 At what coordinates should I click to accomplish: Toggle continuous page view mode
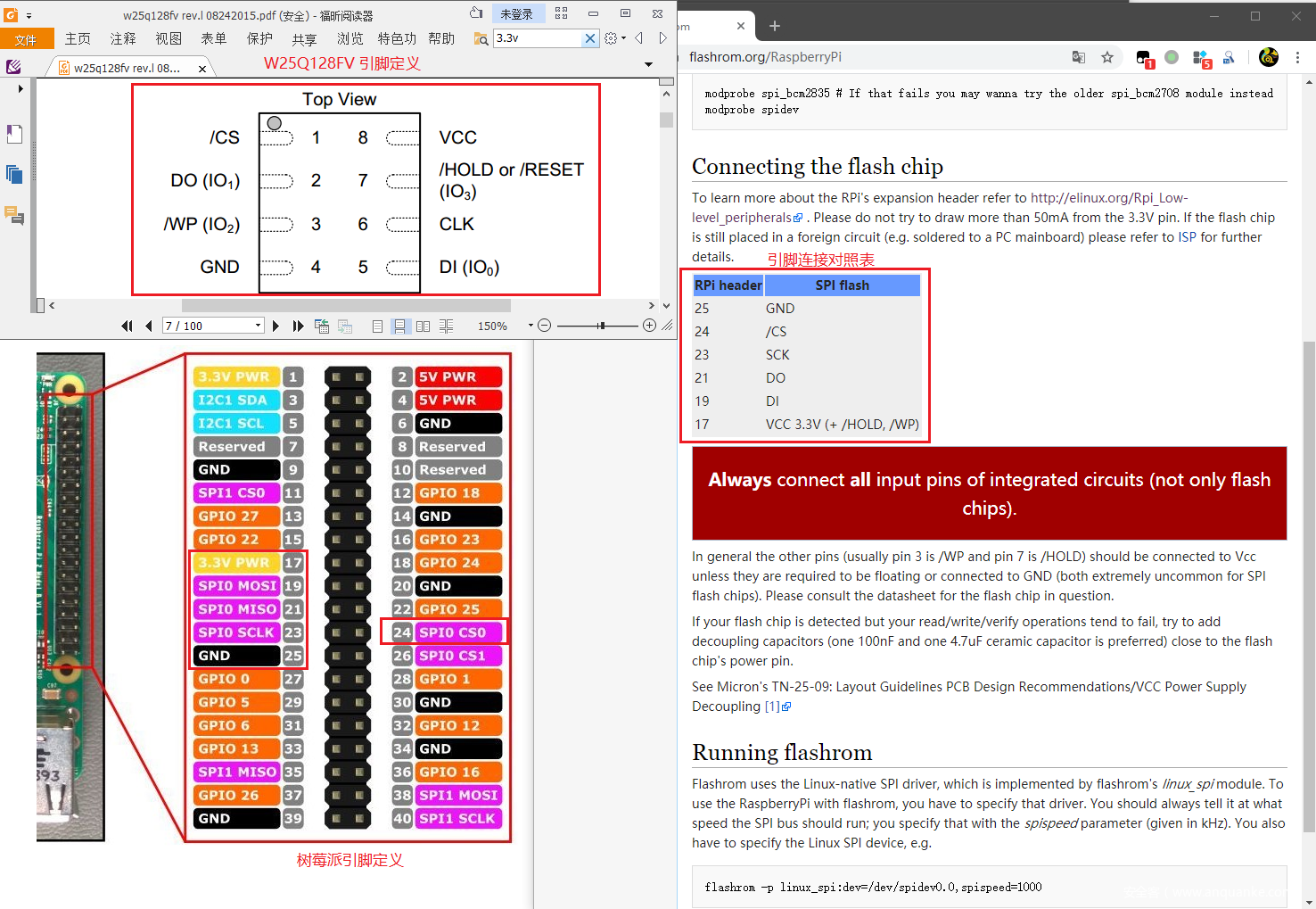(x=400, y=326)
